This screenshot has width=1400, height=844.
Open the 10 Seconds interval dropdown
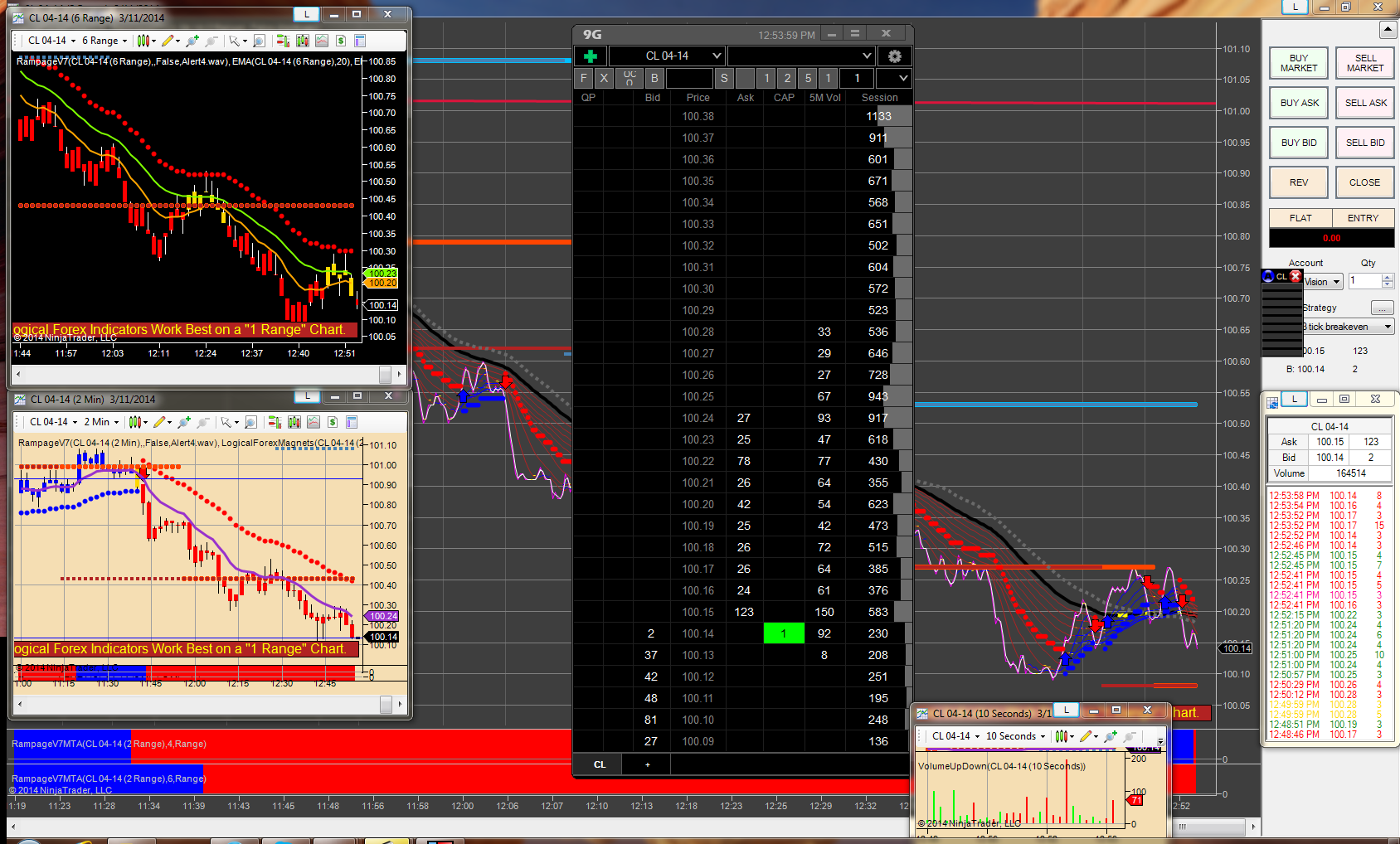click(x=1015, y=736)
